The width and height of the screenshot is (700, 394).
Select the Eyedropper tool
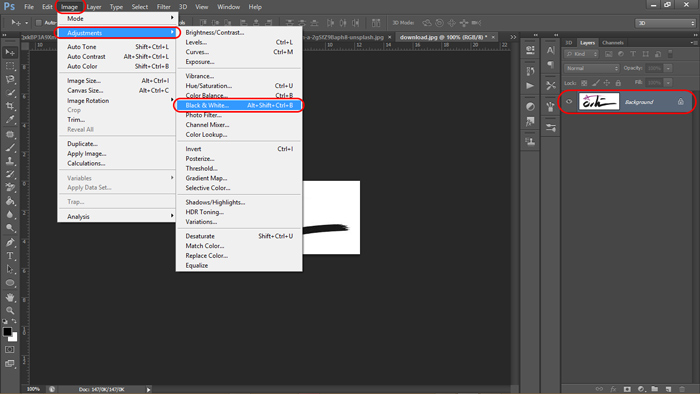[10, 120]
